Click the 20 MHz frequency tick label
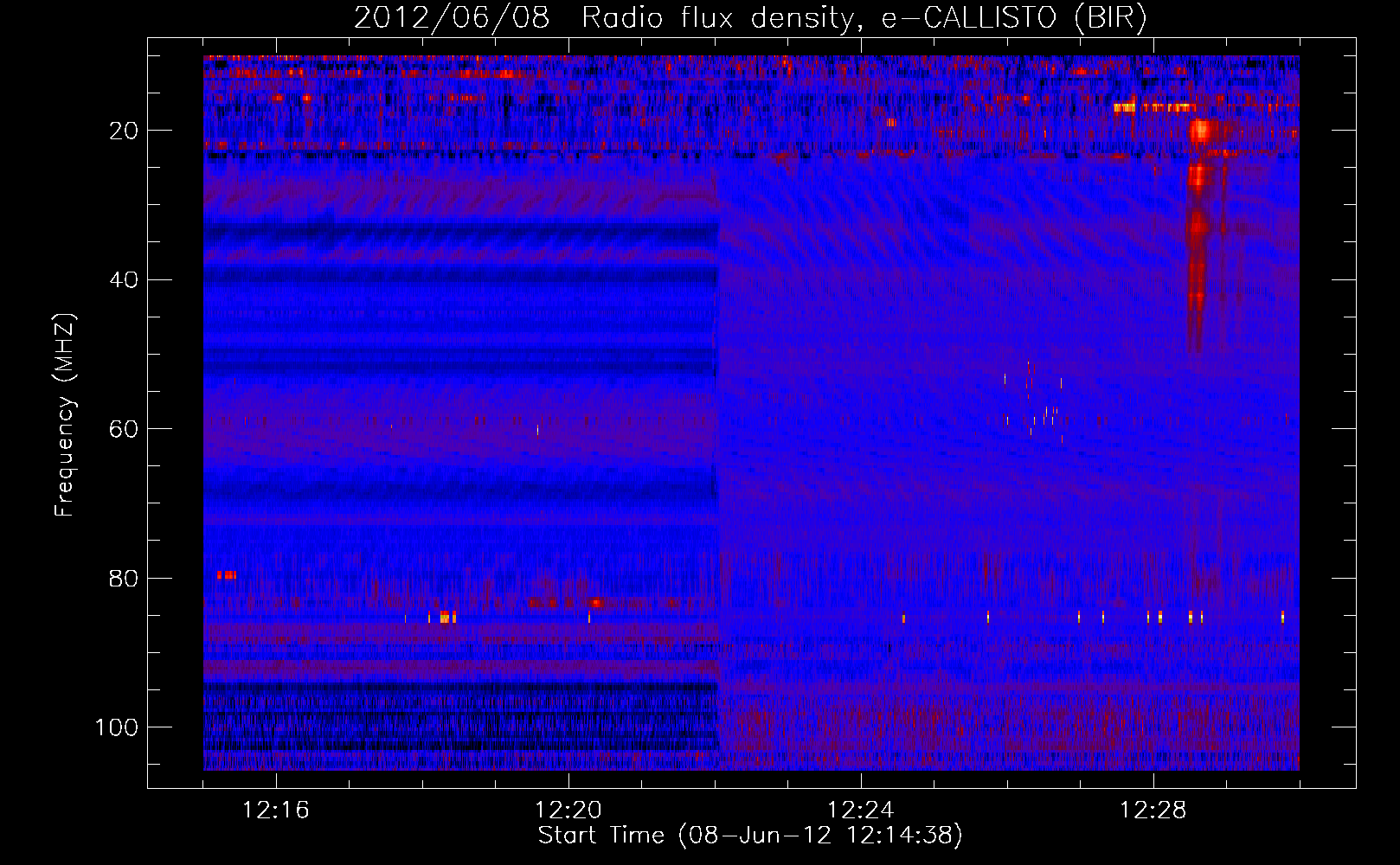This screenshot has height=865, width=1400. [x=125, y=131]
